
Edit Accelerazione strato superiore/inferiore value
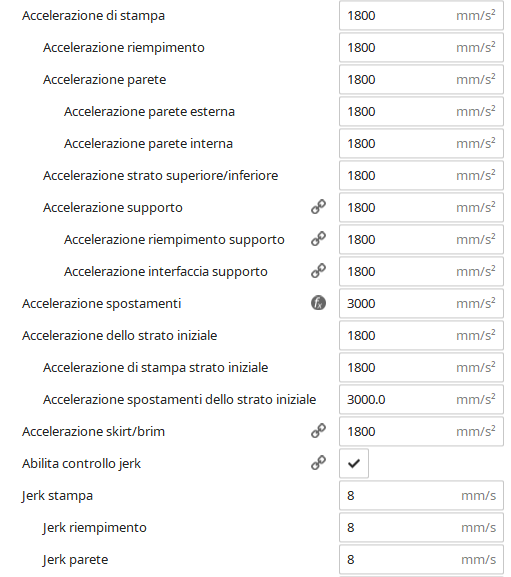[x=421, y=176]
